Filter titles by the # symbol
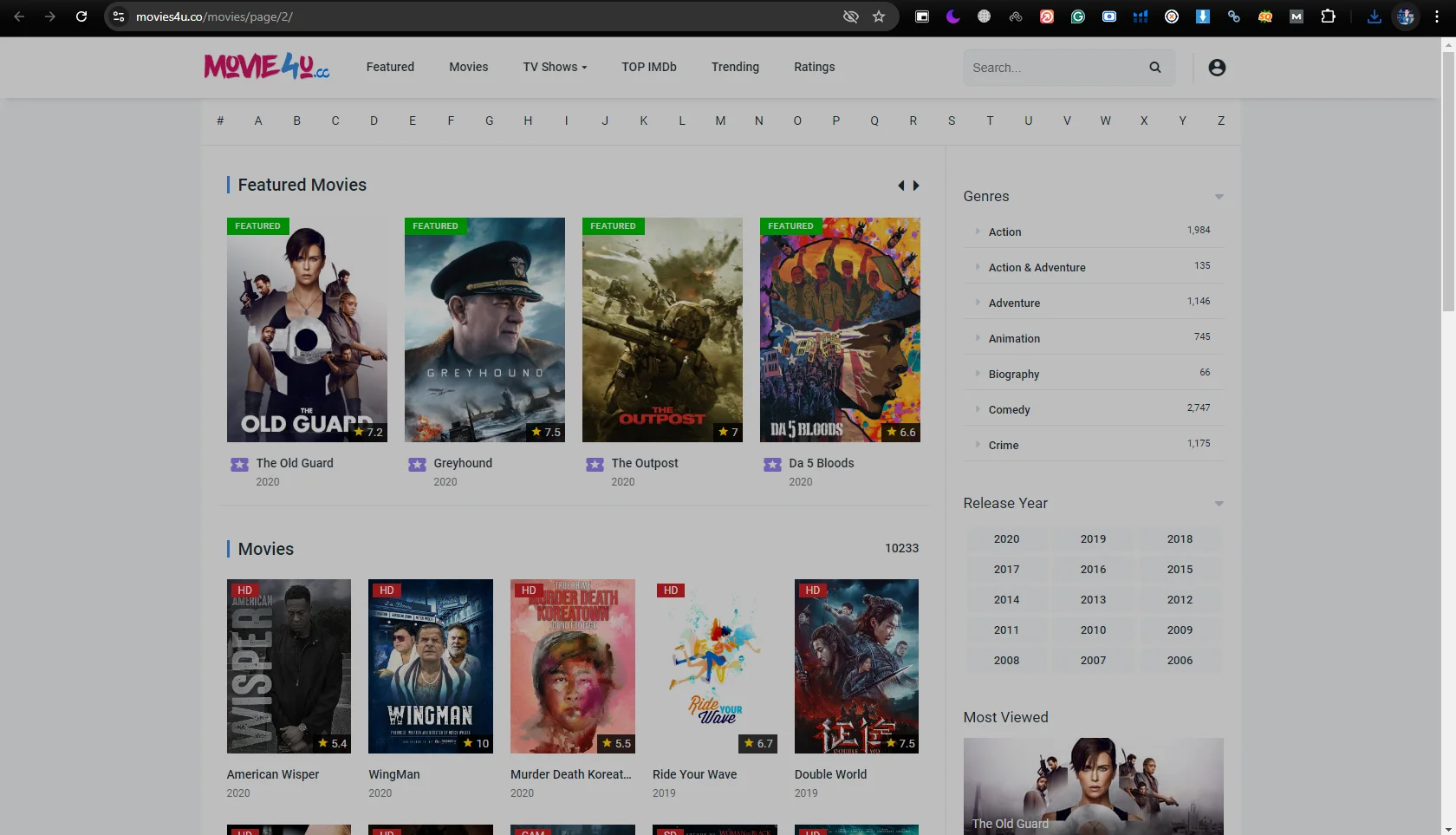The image size is (1456, 835). 220,121
